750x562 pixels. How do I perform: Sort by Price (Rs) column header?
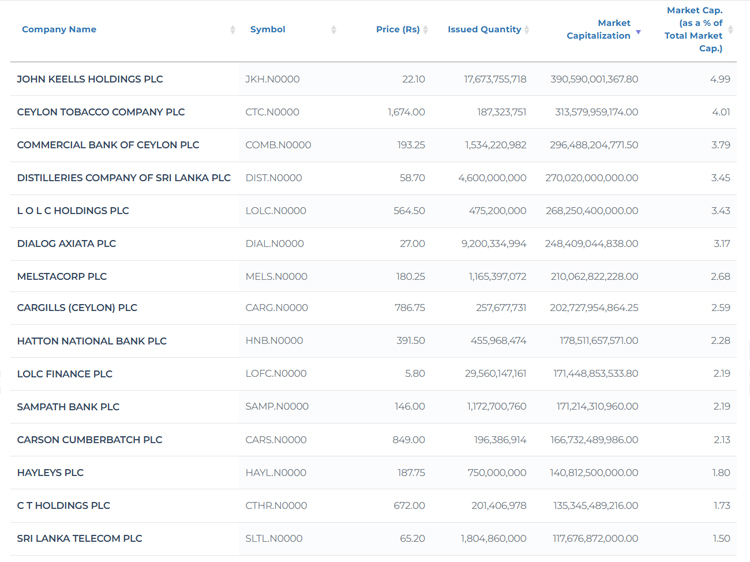[397, 29]
